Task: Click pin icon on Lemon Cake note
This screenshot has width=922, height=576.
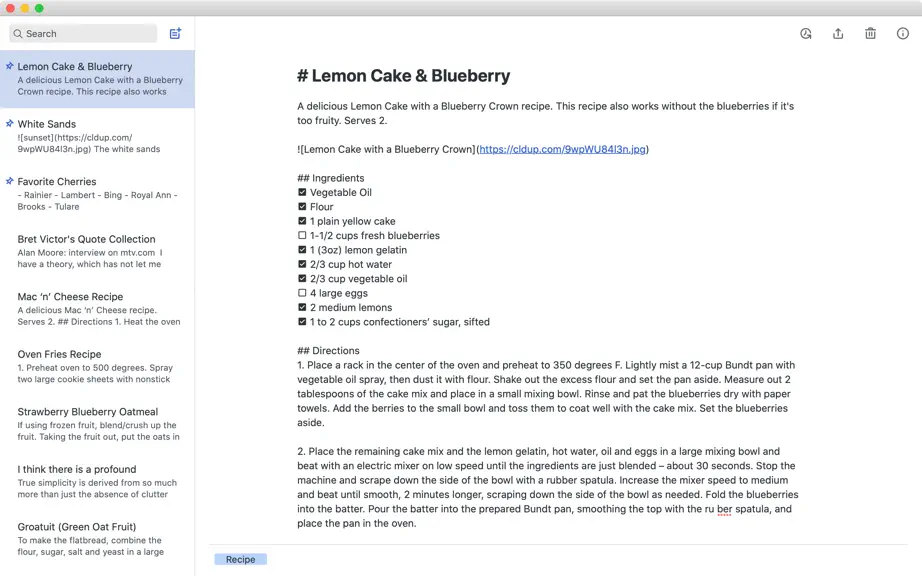Action: click(9, 66)
